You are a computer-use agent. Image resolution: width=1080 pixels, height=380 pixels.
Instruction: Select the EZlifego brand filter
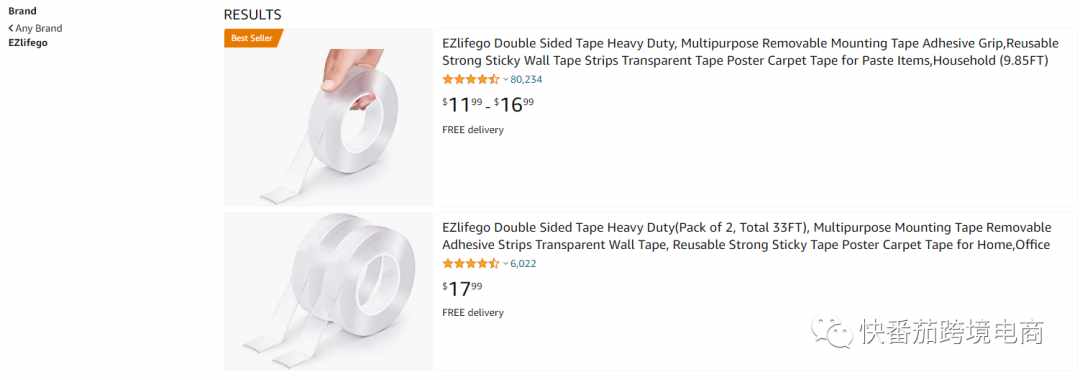tap(28, 43)
